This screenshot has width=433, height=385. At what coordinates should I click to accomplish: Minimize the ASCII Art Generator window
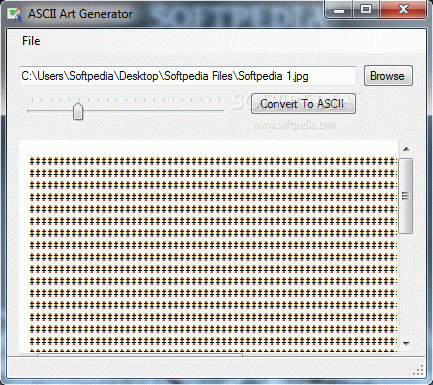(x=339, y=10)
